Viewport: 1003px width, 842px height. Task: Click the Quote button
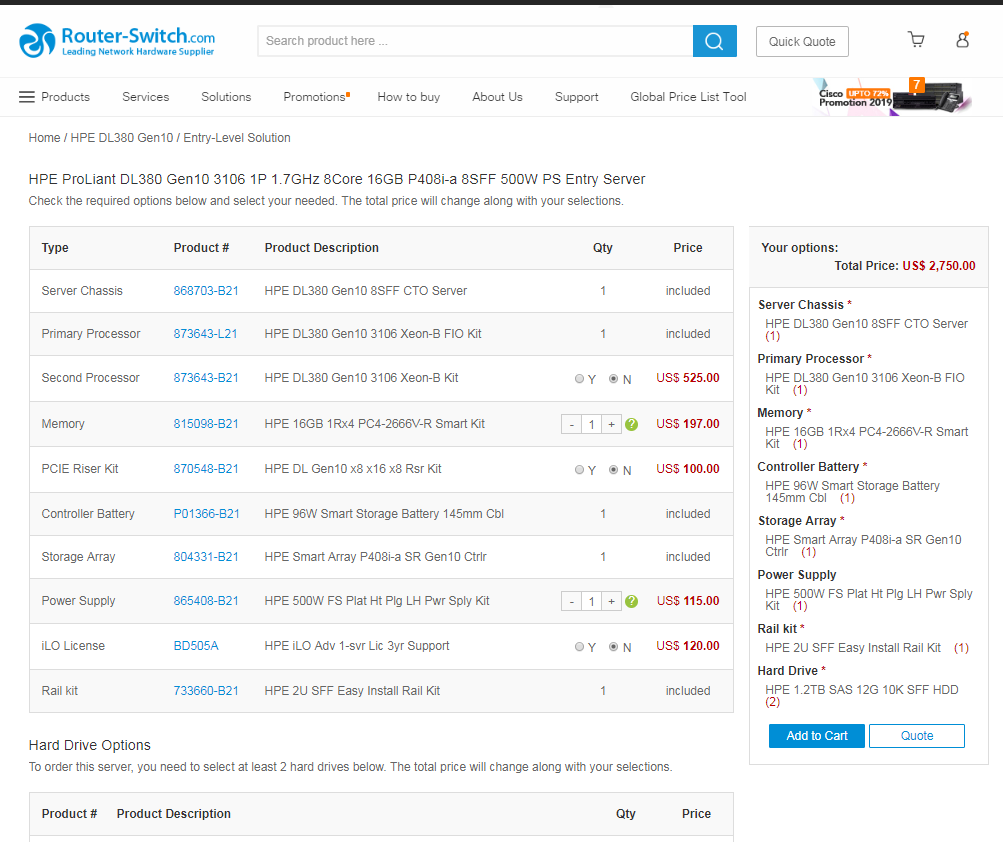917,736
